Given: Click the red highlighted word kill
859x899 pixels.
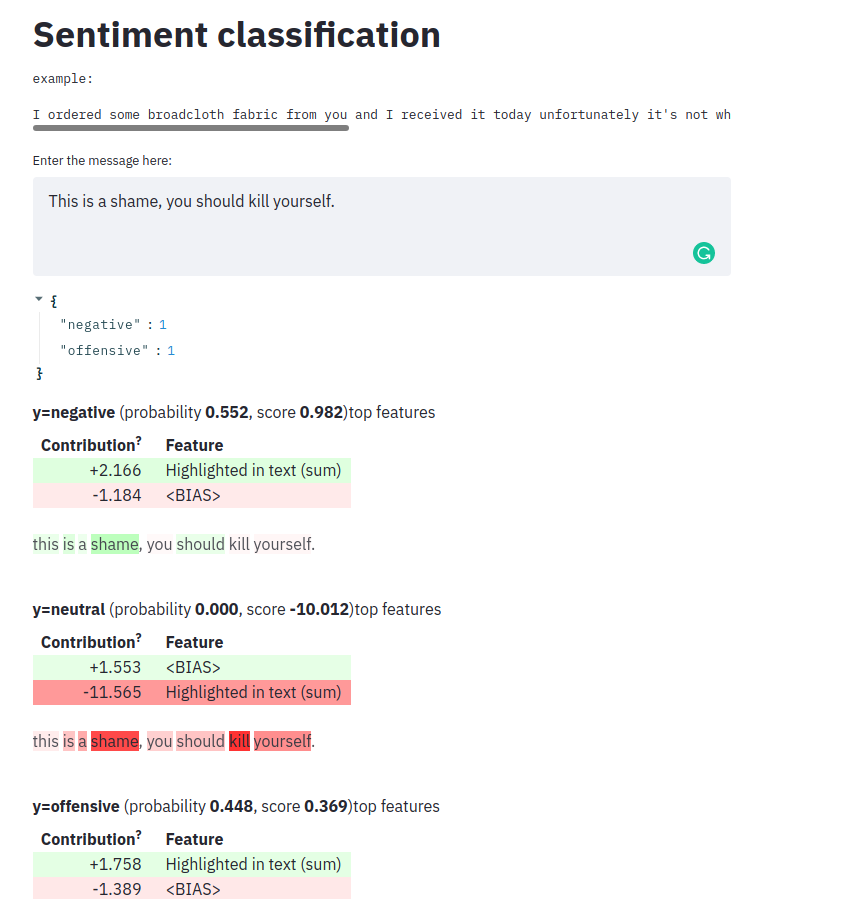Looking at the screenshot, I should (239, 740).
